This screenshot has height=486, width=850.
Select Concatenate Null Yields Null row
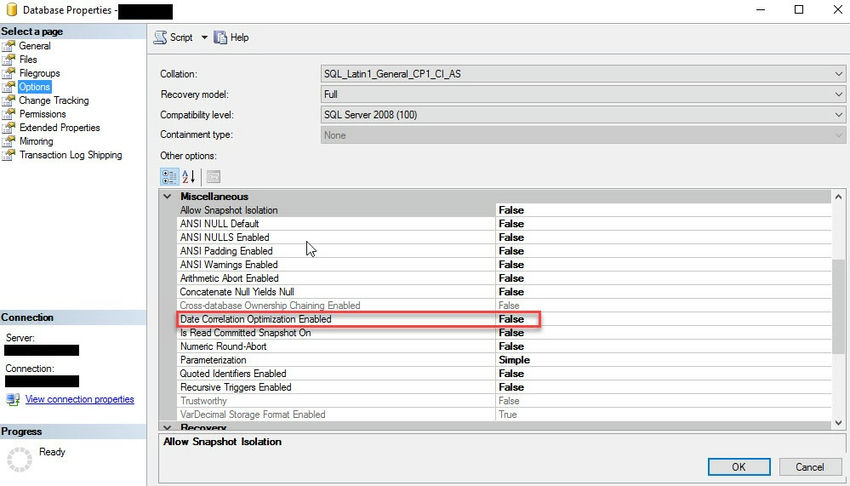point(505,291)
